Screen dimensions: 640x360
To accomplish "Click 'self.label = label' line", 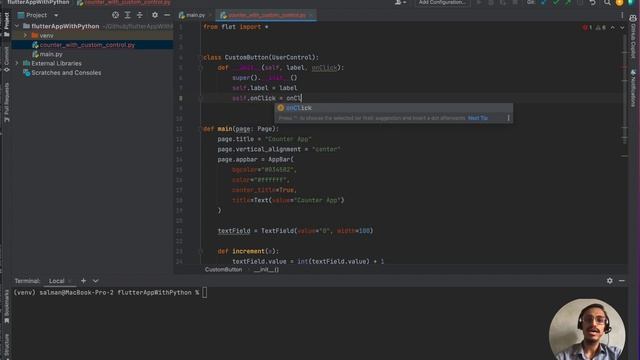I will (x=264, y=88).
